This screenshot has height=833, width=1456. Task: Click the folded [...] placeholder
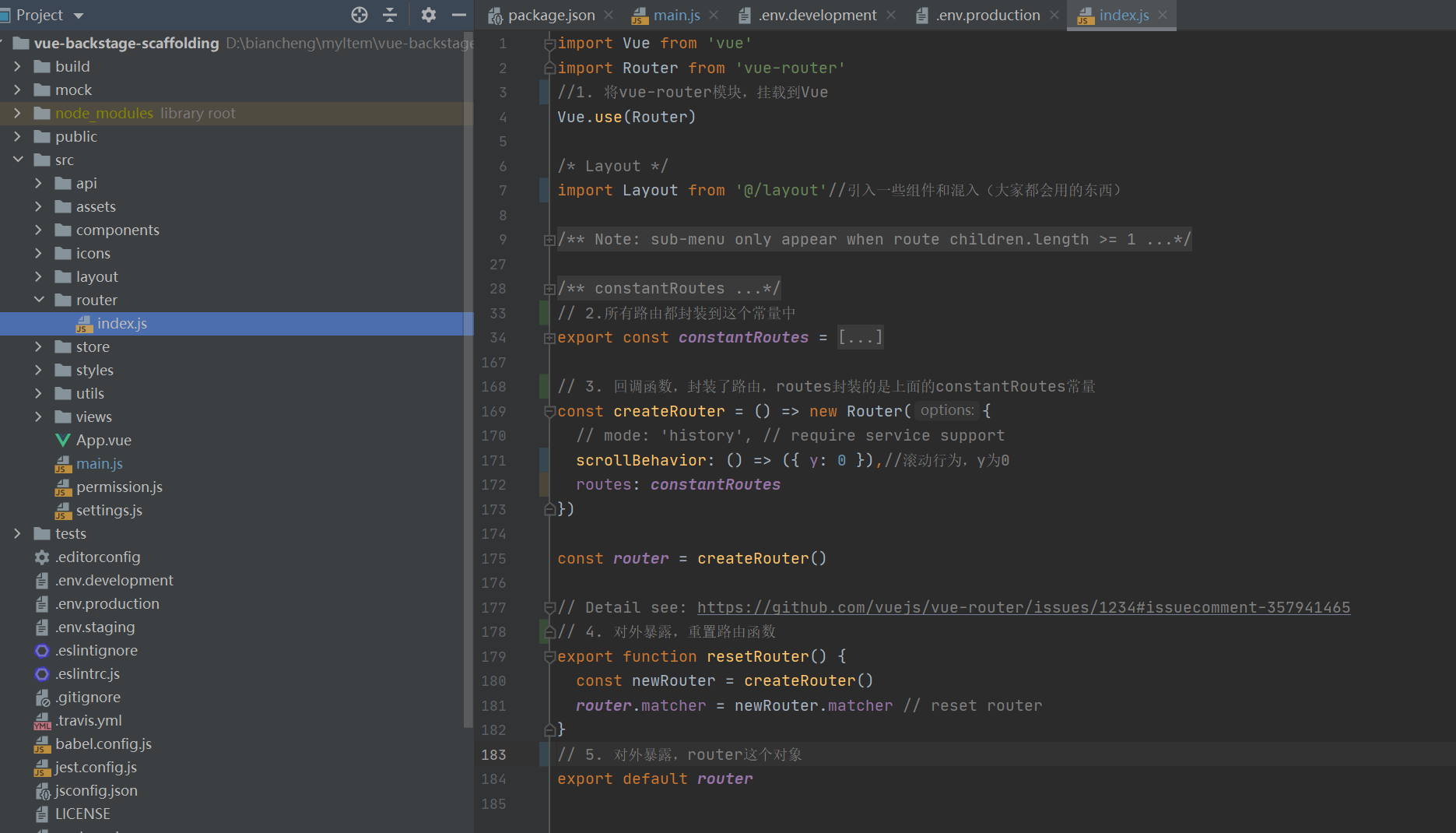tap(860, 337)
